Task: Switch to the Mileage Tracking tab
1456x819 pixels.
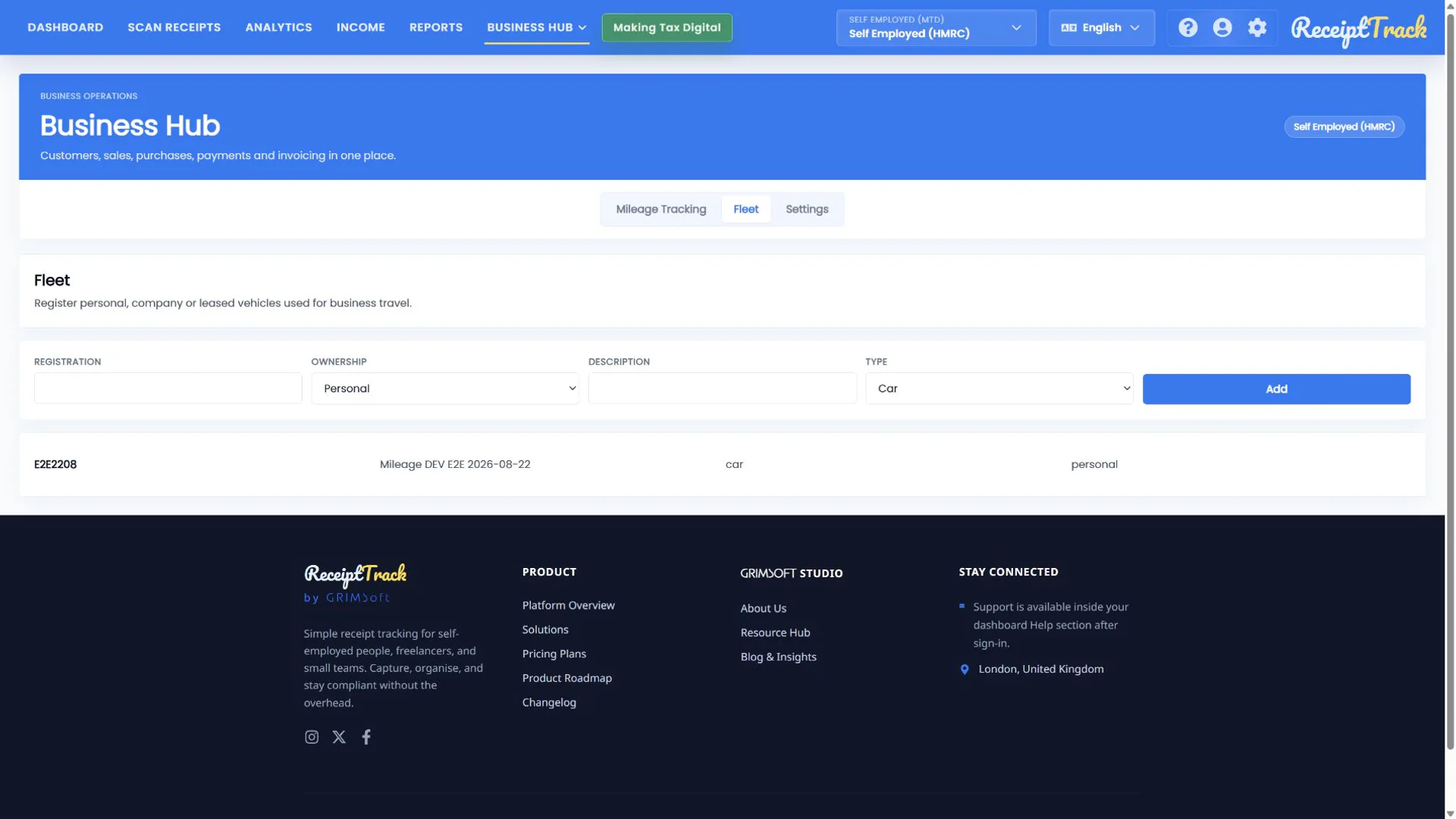Action: [661, 209]
